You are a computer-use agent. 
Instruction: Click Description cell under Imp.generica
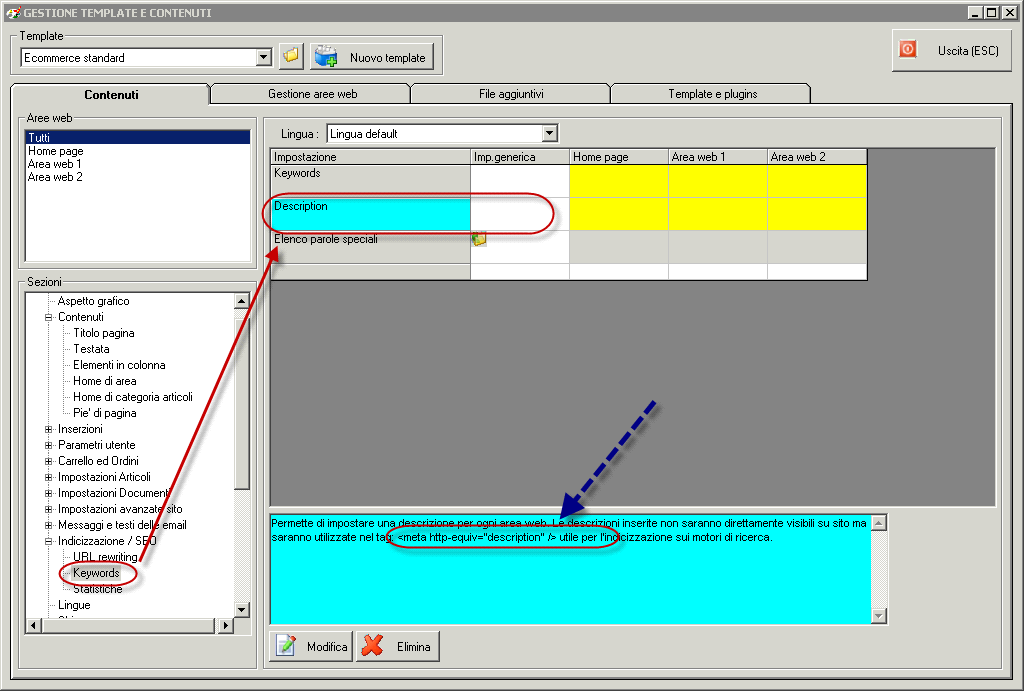(x=520, y=214)
